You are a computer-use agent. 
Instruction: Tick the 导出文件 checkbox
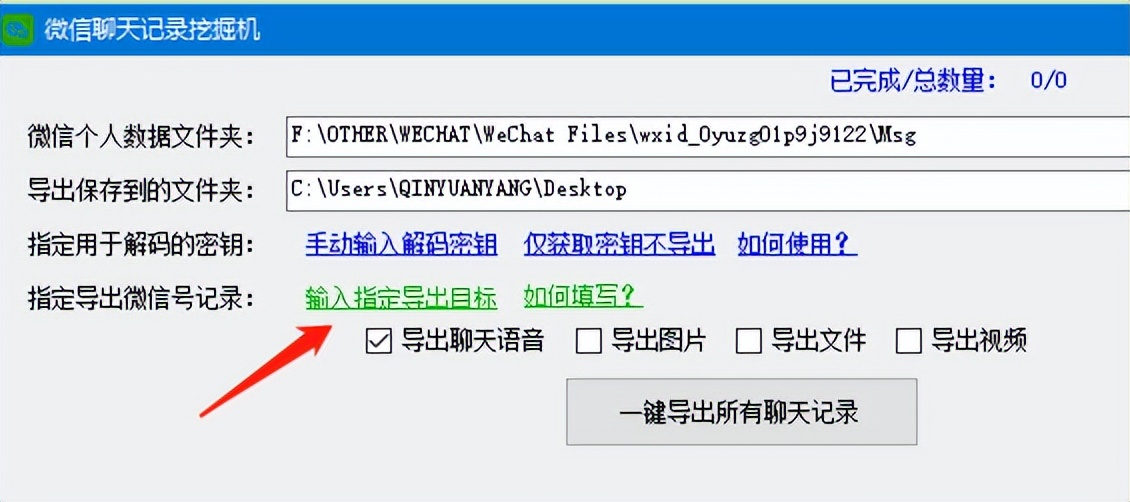tap(749, 341)
